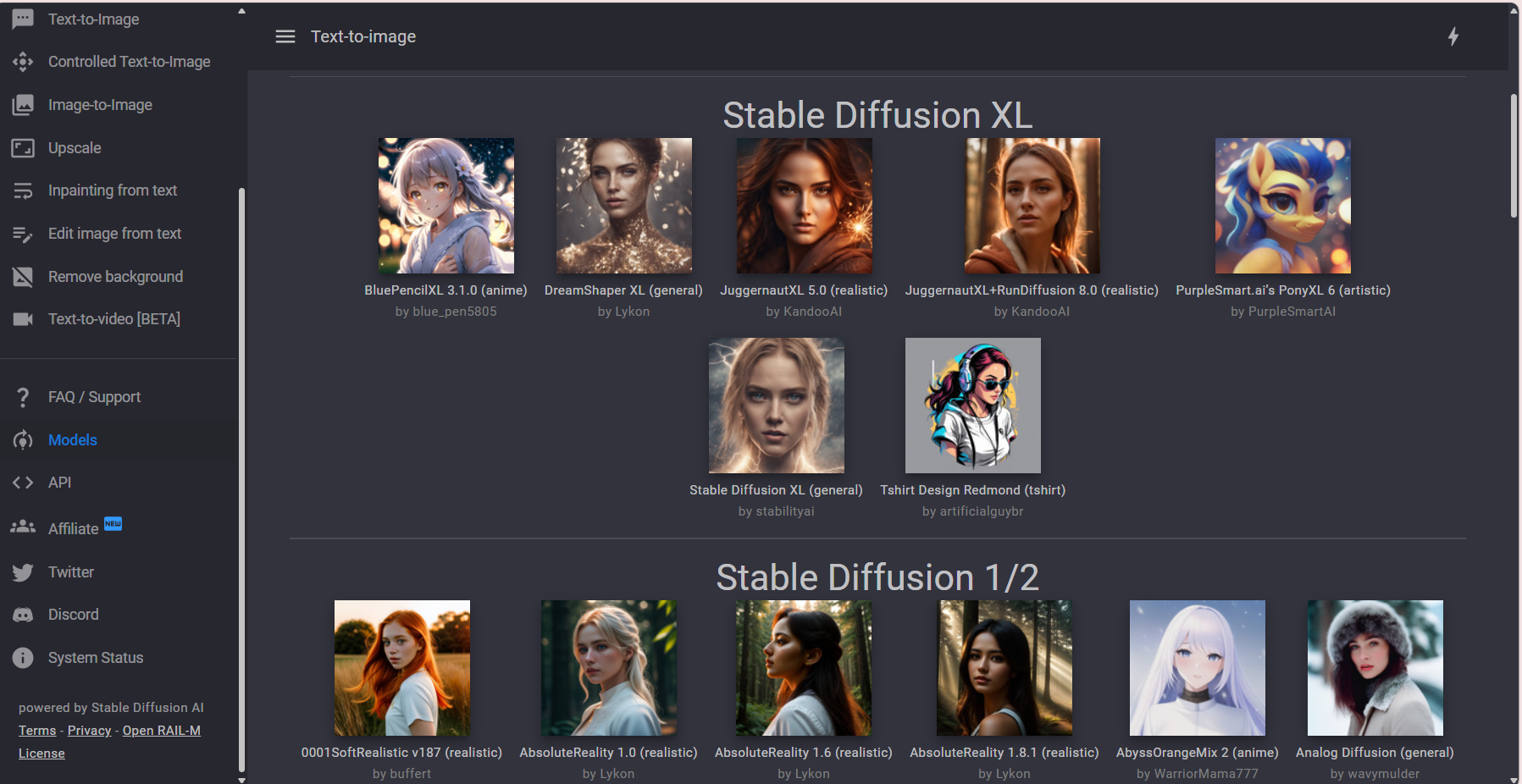
Task: Select 0001SoftRealistic v187 thumbnail
Action: click(x=402, y=668)
